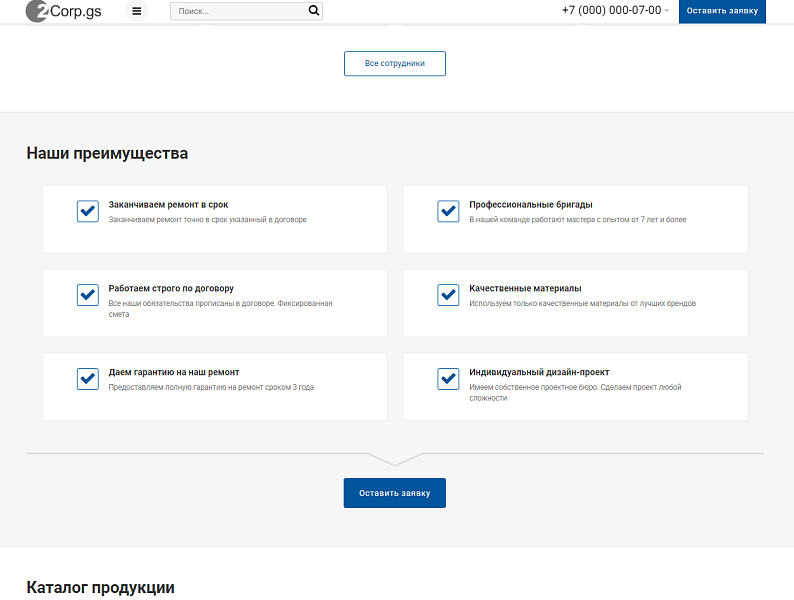The width and height of the screenshot is (794, 600).
Task: Click checkmark icon beside Даем гарантию на наш ремонт
Action: coord(88,379)
